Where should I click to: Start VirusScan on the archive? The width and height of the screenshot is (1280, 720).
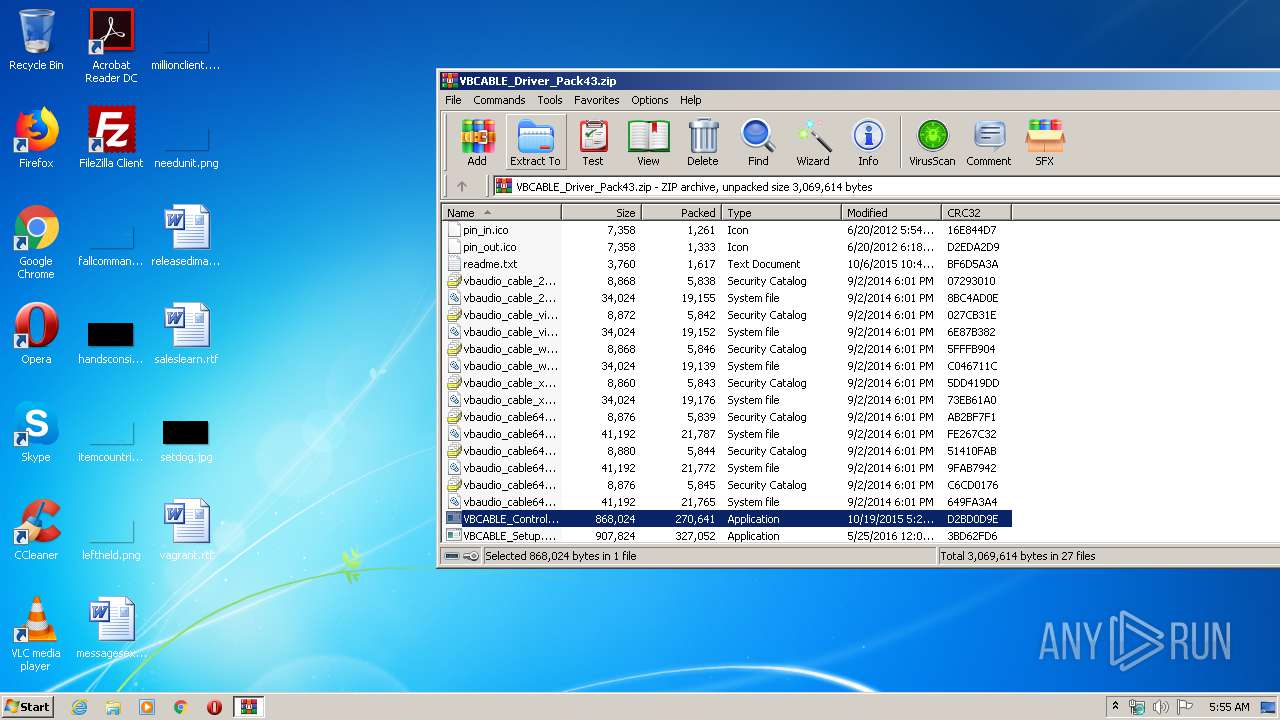click(932, 142)
